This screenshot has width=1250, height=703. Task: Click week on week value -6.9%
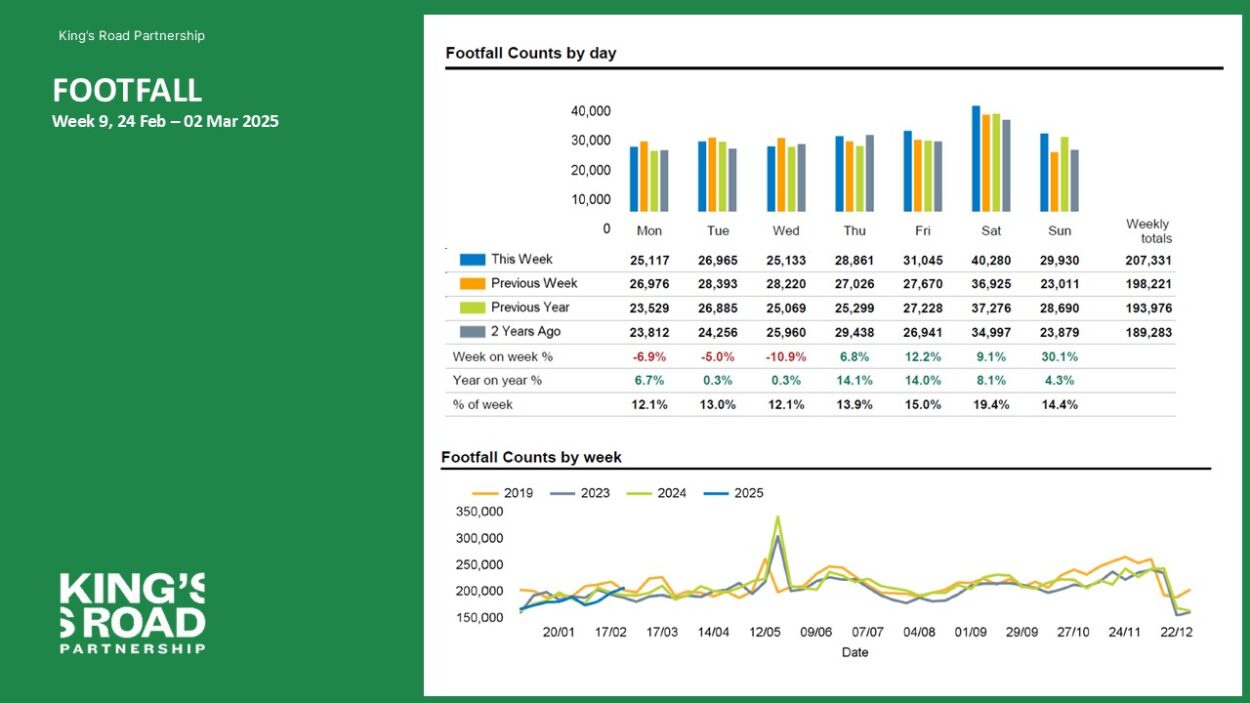[650, 357]
